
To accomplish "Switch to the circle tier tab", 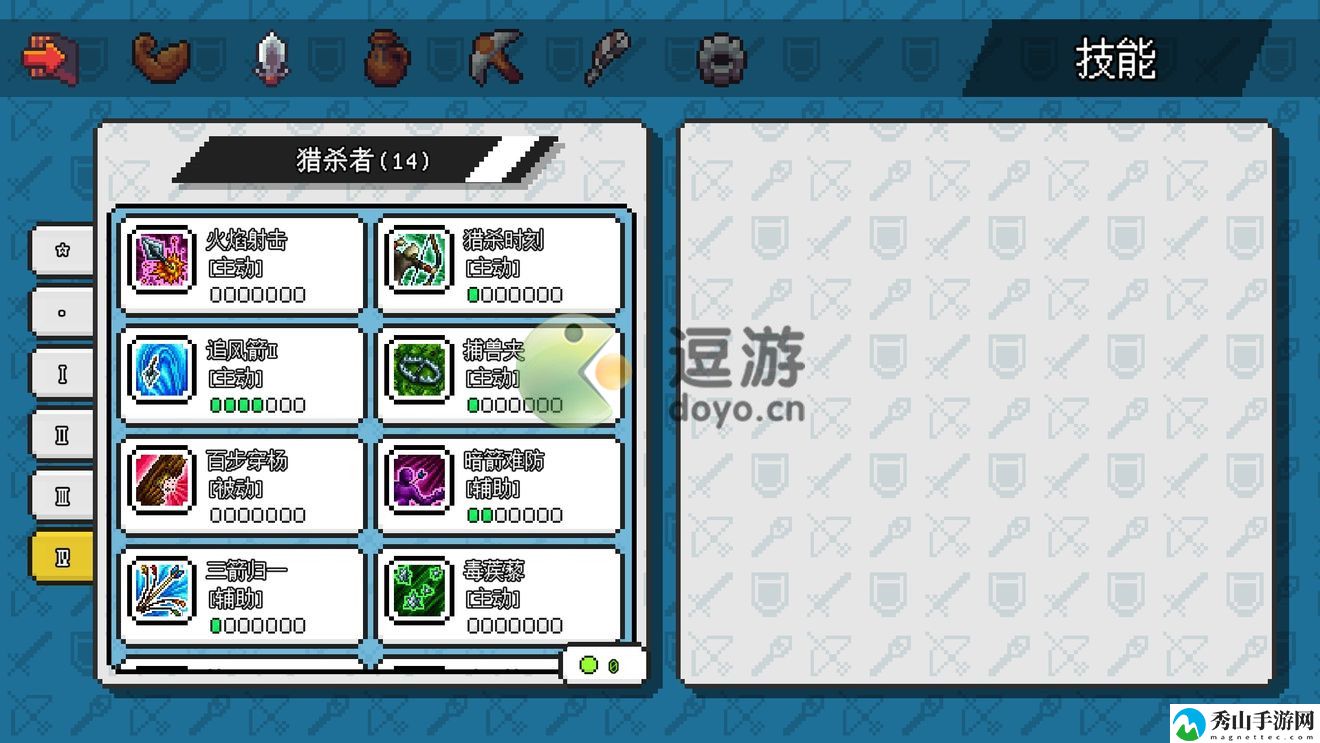I will click(62, 312).
